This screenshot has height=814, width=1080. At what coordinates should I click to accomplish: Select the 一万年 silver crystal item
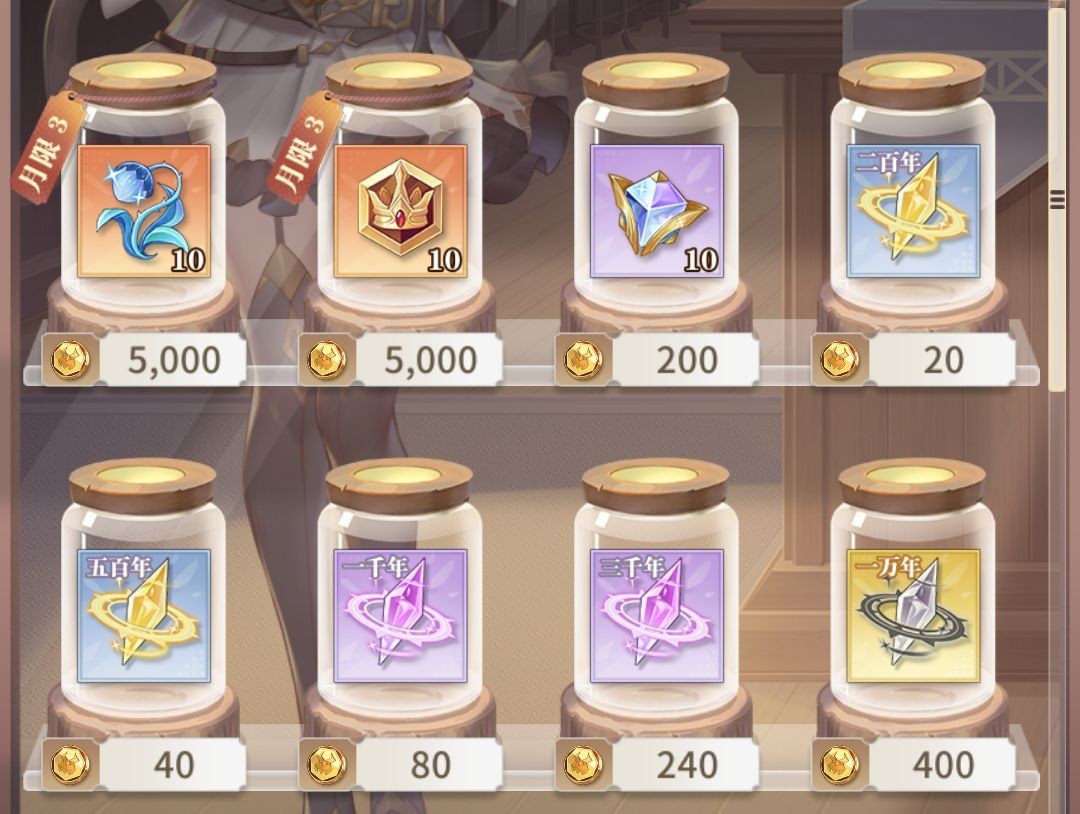tap(913, 616)
